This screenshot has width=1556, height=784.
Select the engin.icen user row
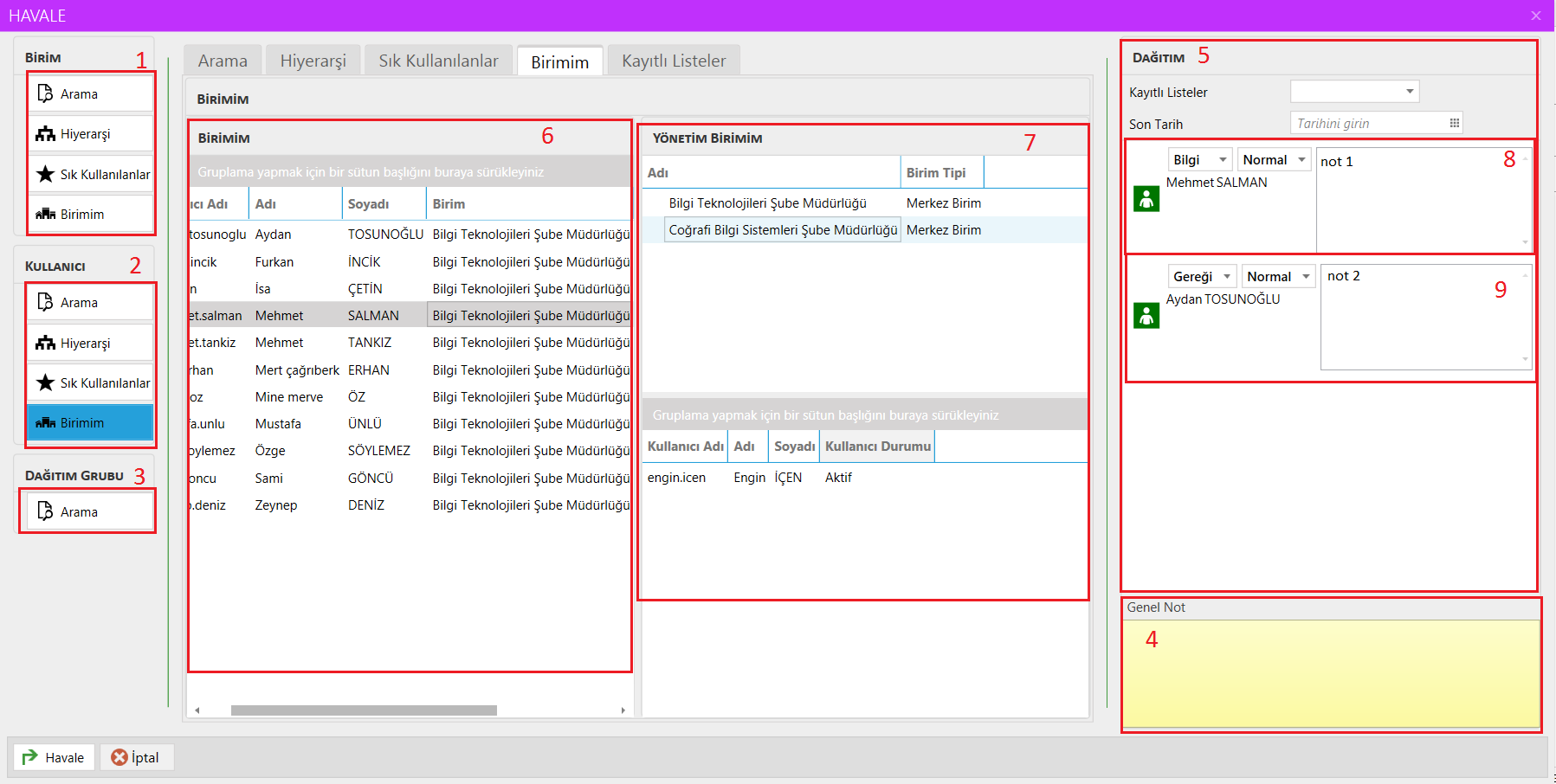pyautogui.click(x=864, y=477)
